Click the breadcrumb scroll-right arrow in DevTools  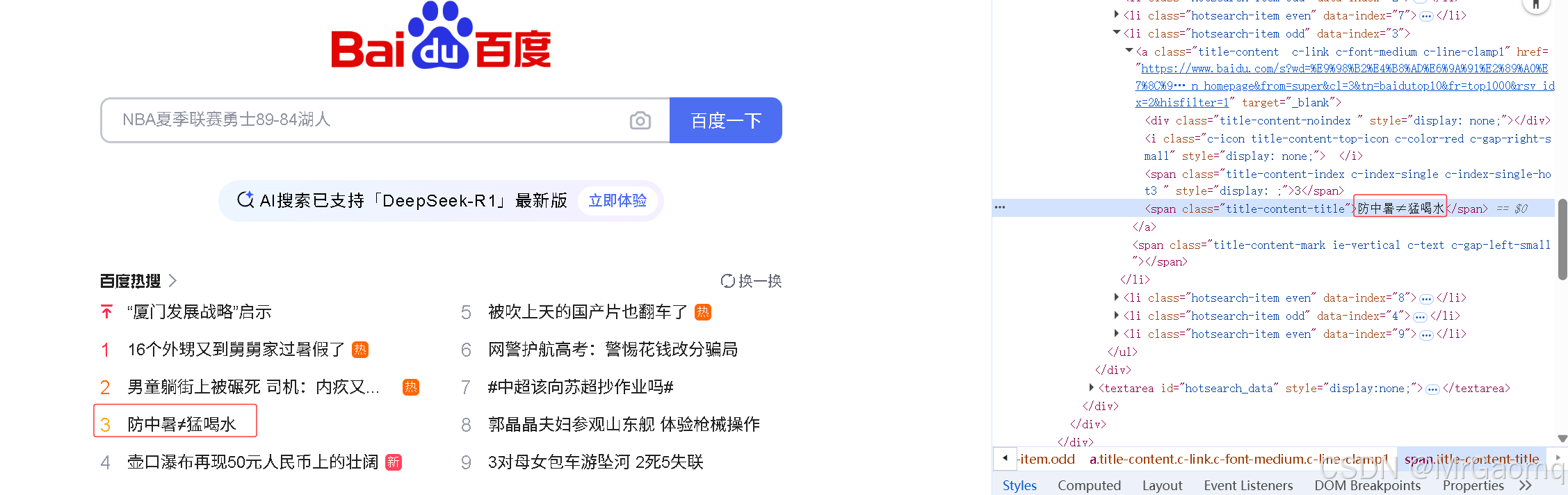(1558, 458)
